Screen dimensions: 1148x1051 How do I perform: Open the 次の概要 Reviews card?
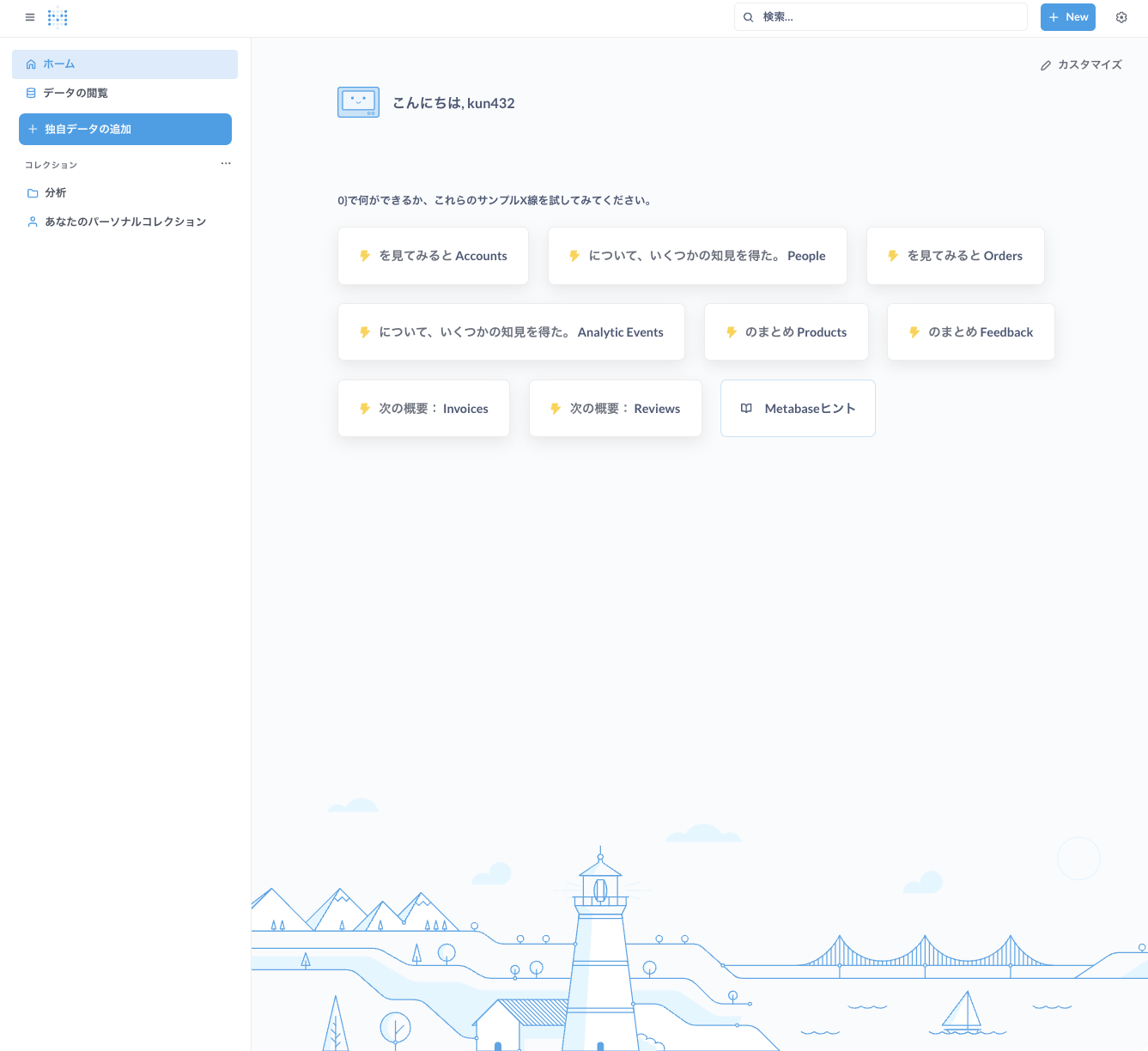[x=615, y=409]
